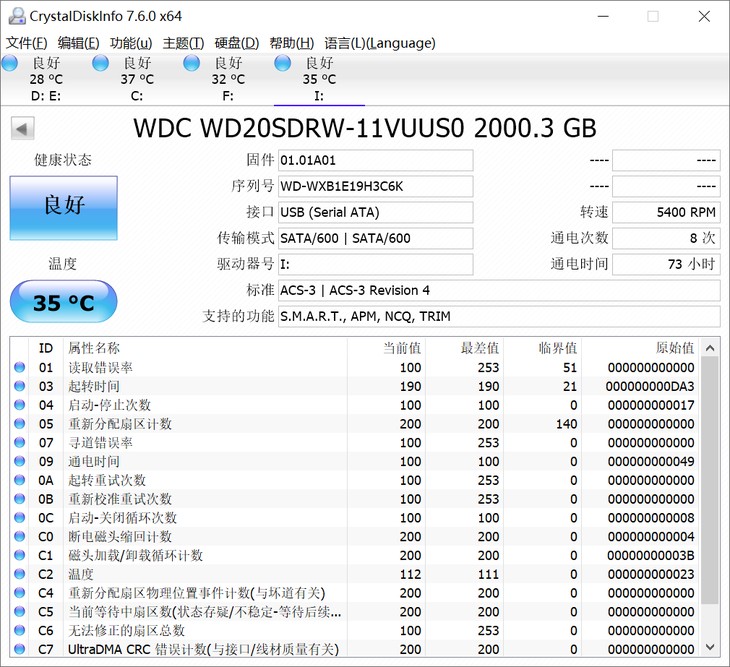Click raw value 00000000003B

click(651, 555)
